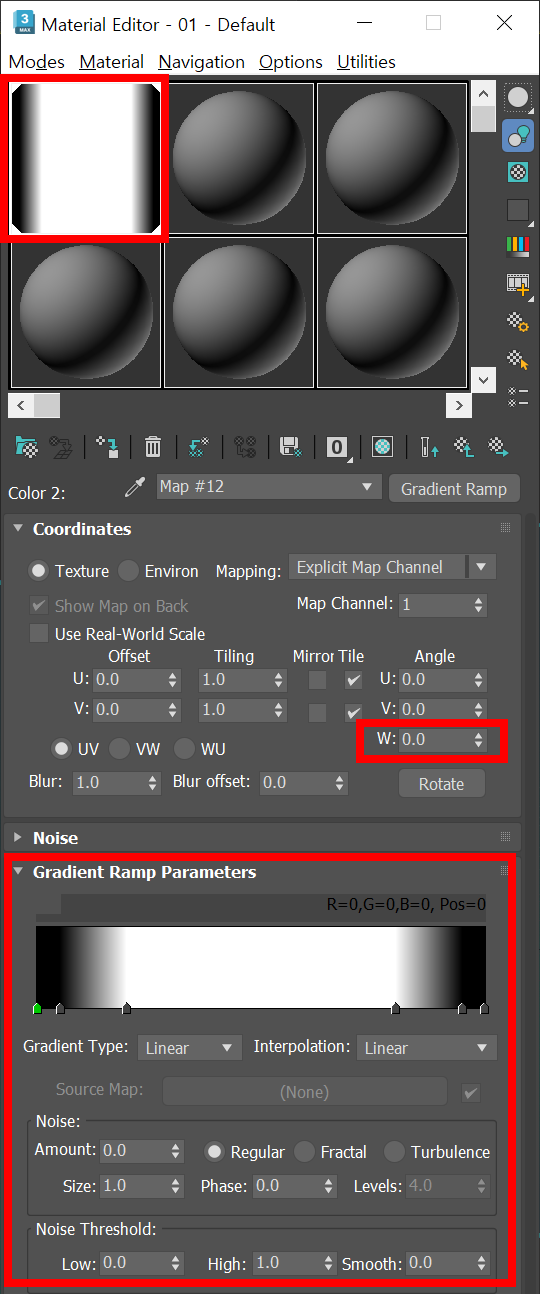Click the Rotate button
This screenshot has height=1294, width=540.
(441, 784)
